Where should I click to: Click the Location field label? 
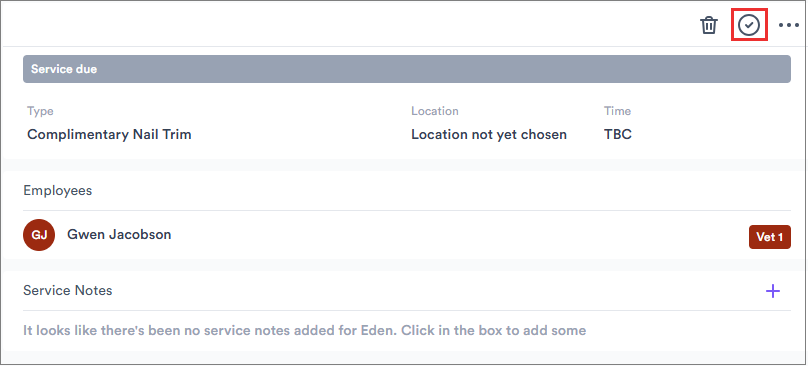coord(434,111)
